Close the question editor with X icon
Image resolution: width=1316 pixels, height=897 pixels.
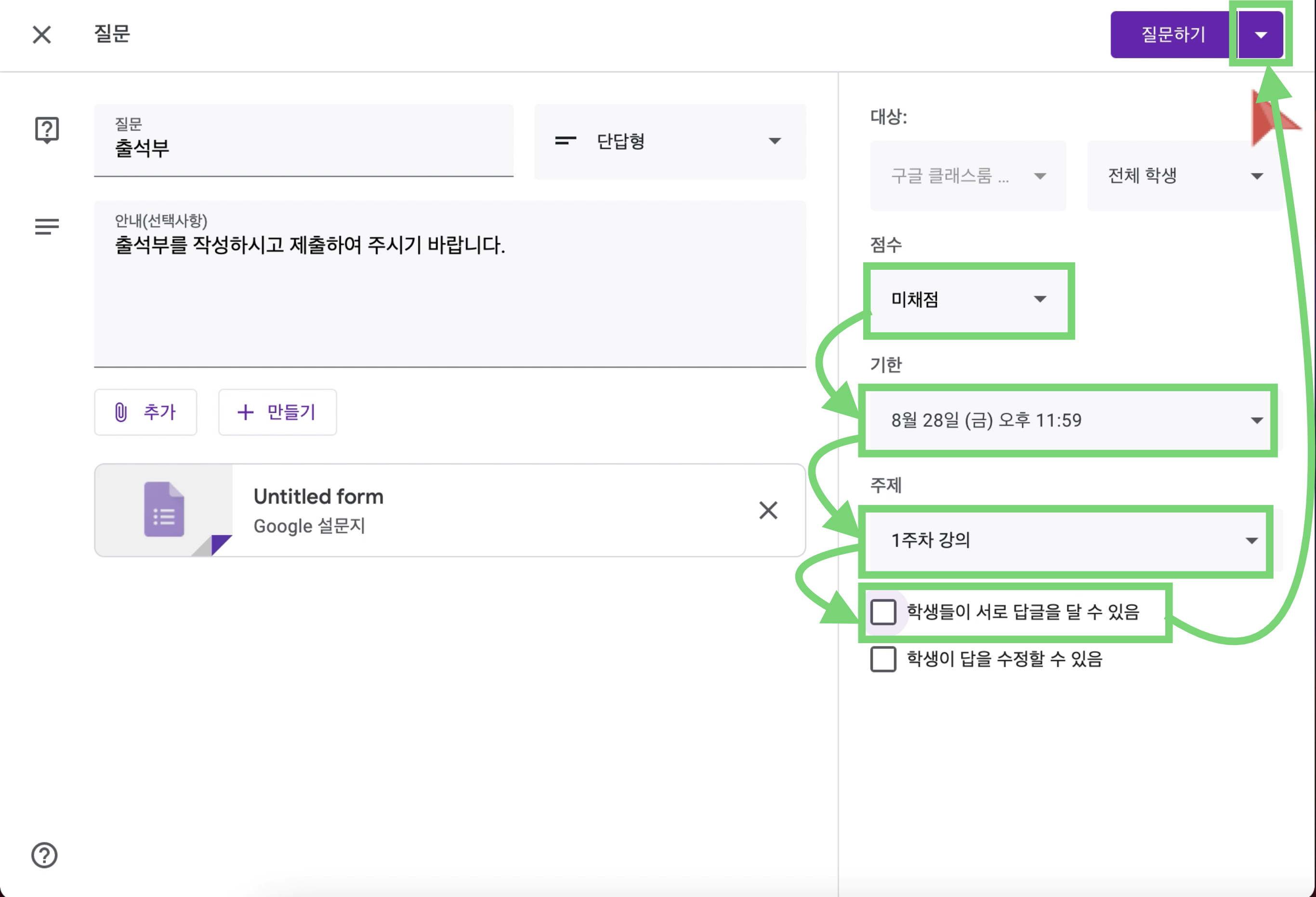[x=41, y=35]
